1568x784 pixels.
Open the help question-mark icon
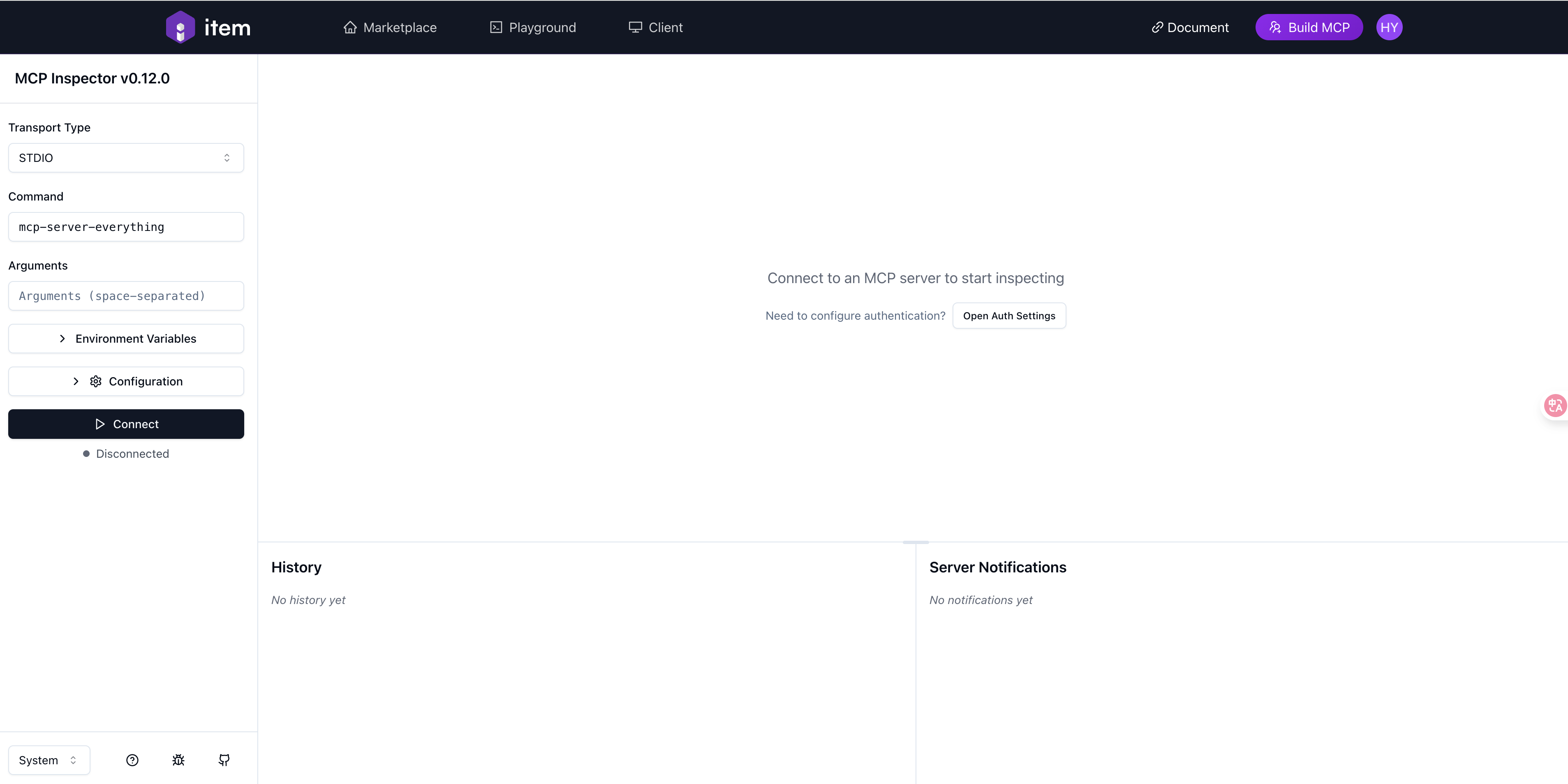[x=132, y=760]
